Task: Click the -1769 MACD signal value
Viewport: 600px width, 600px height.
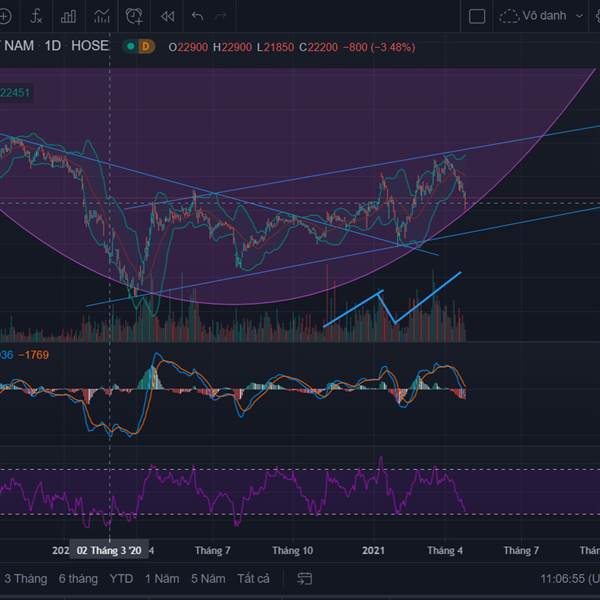Action: (33, 355)
